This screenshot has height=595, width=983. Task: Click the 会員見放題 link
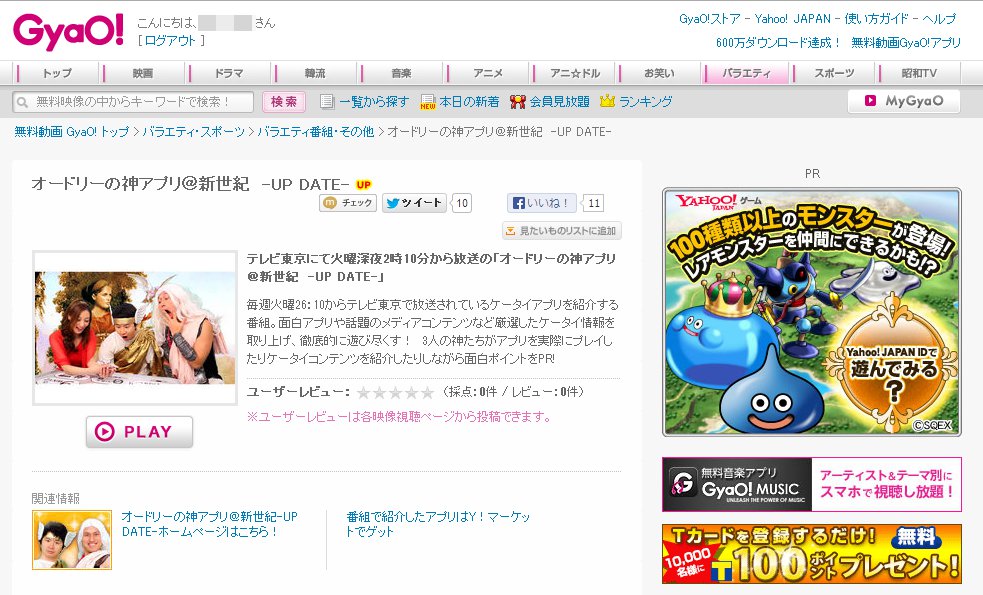click(560, 102)
